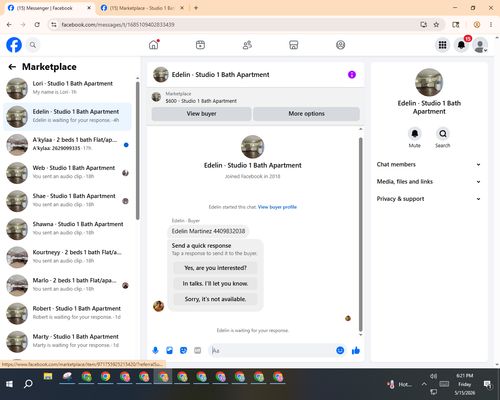Open the Friends icon in top nav

(247, 45)
